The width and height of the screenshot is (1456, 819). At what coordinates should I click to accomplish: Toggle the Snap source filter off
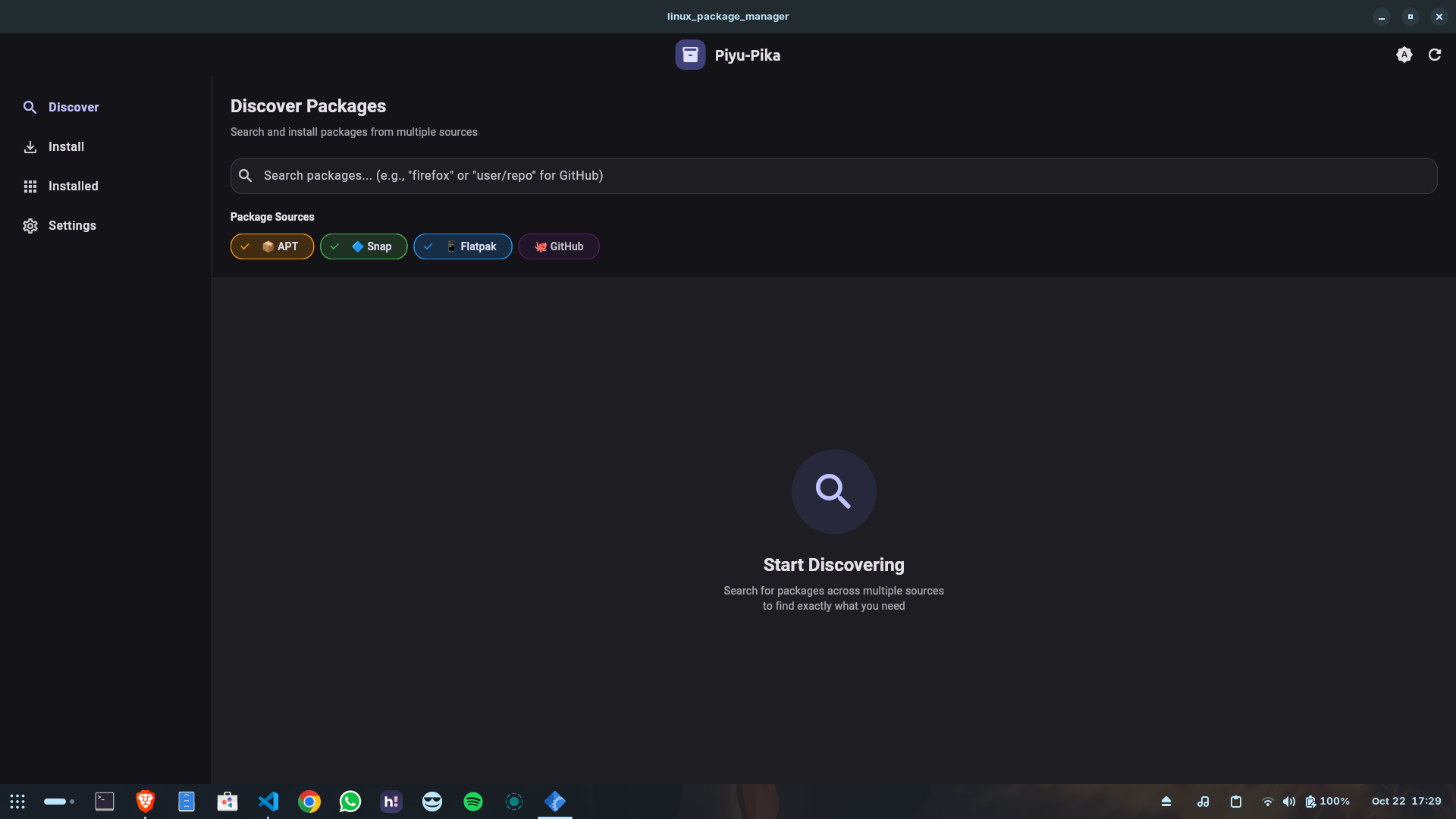click(x=363, y=246)
